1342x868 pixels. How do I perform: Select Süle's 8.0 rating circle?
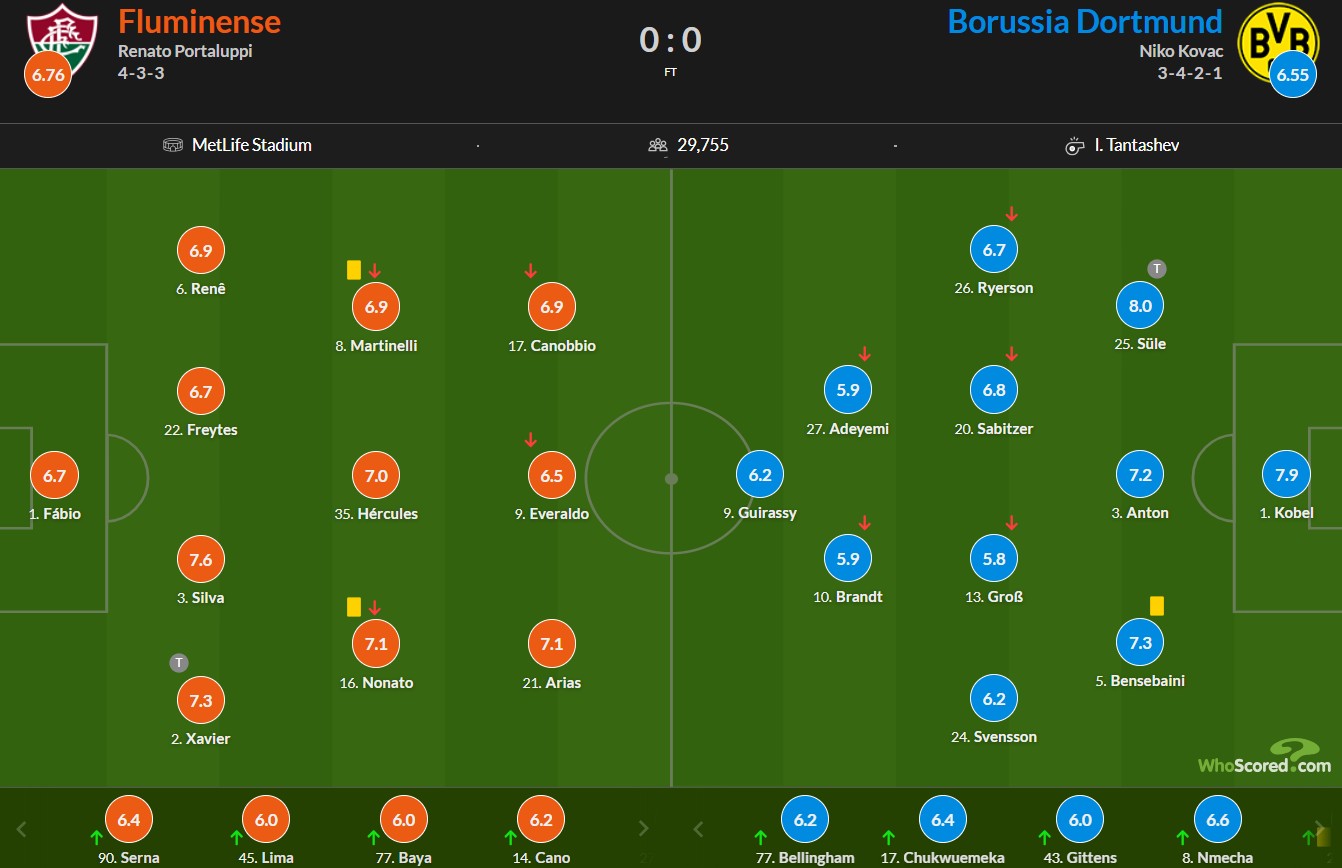[x=1140, y=306]
